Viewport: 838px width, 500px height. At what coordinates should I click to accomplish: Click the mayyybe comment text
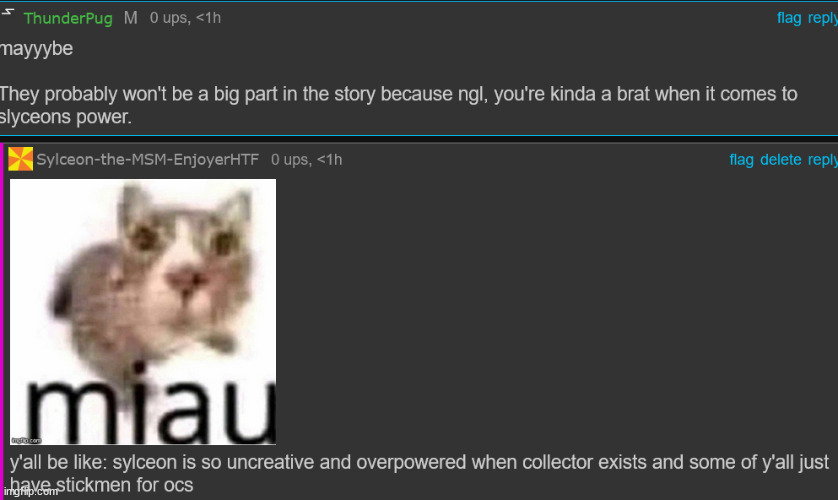[36, 49]
